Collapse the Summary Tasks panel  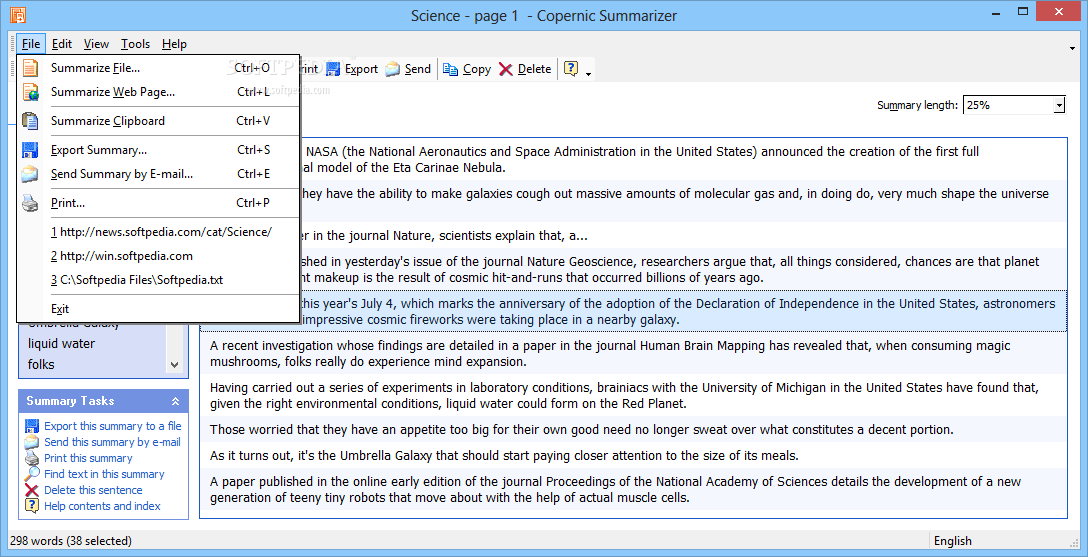click(176, 401)
